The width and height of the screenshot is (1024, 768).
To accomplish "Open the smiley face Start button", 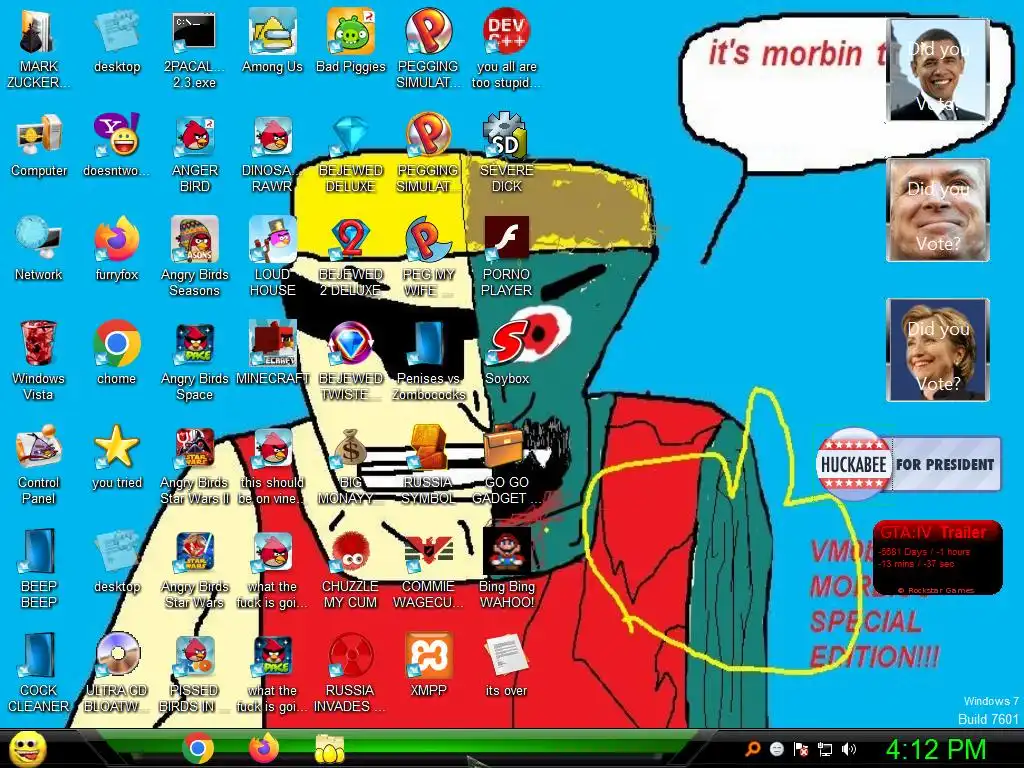I will tap(28, 748).
